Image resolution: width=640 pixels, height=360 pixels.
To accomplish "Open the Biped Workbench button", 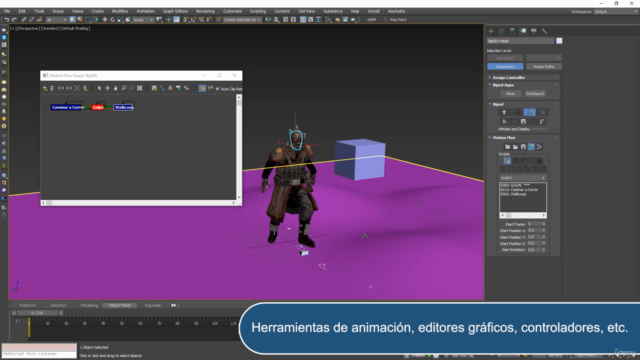I will click(535, 93).
